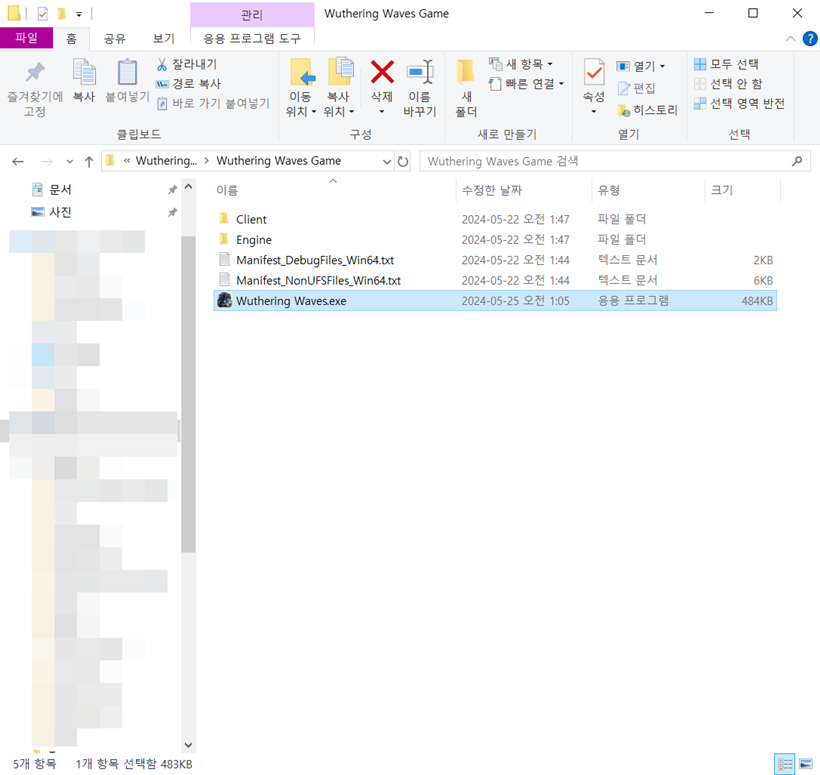Click the Copy (복사) ribbon icon

tap(84, 72)
